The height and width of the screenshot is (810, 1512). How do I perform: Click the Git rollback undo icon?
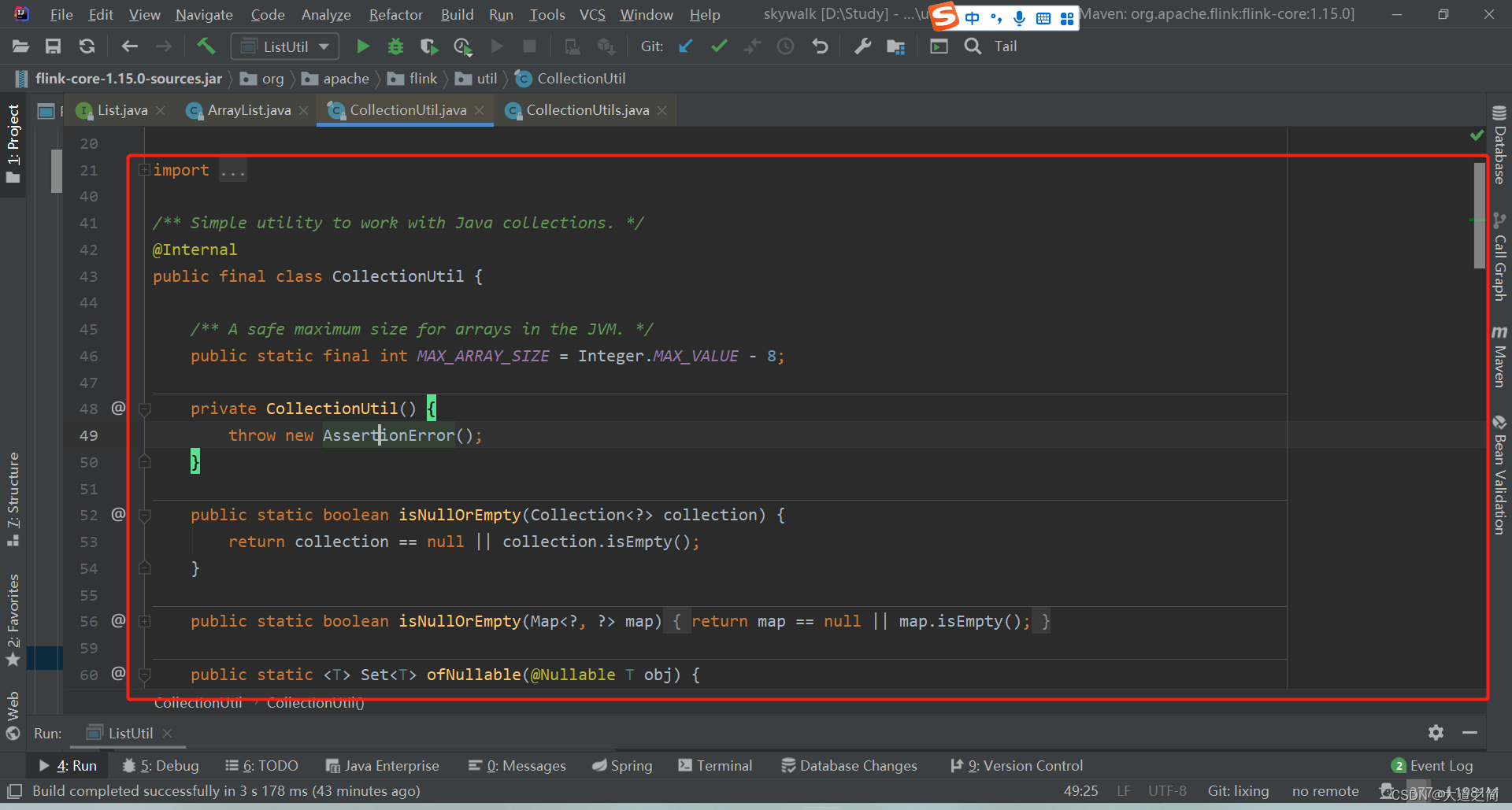[x=820, y=46]
